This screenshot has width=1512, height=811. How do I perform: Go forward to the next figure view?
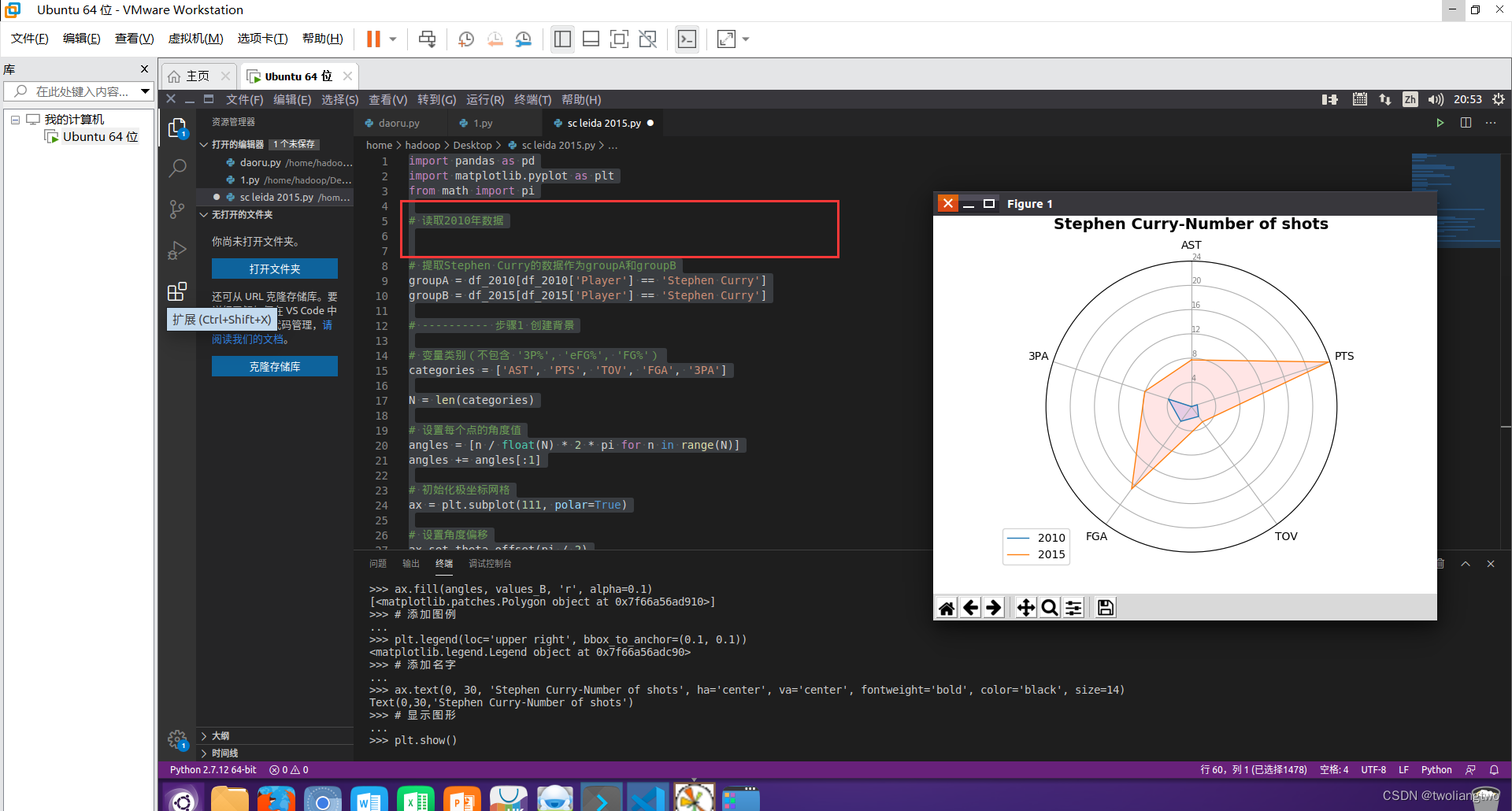(994, 608)
